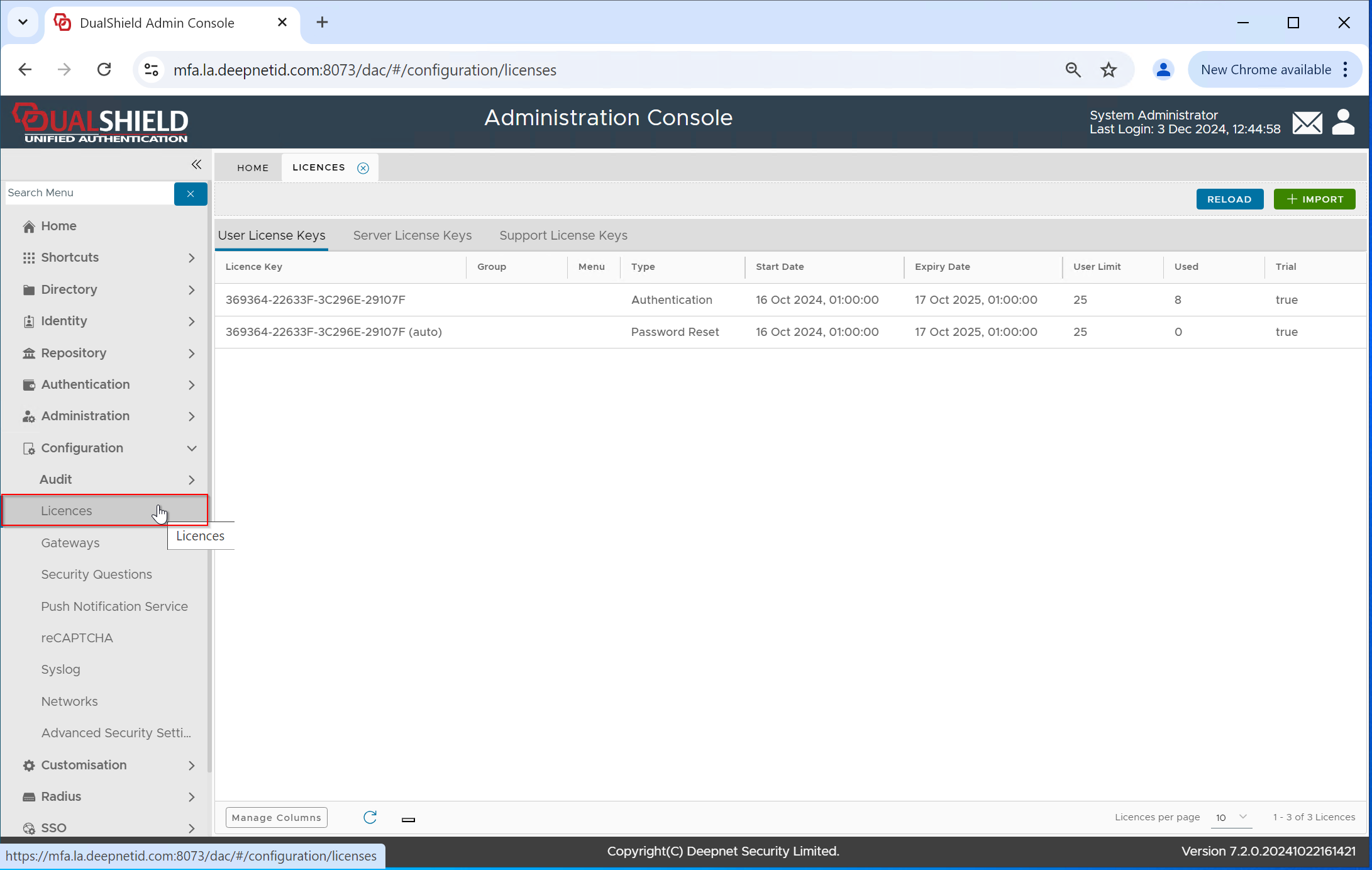Click the RELOAD button
1372x870 pixels.
[x=1229, y=199]
